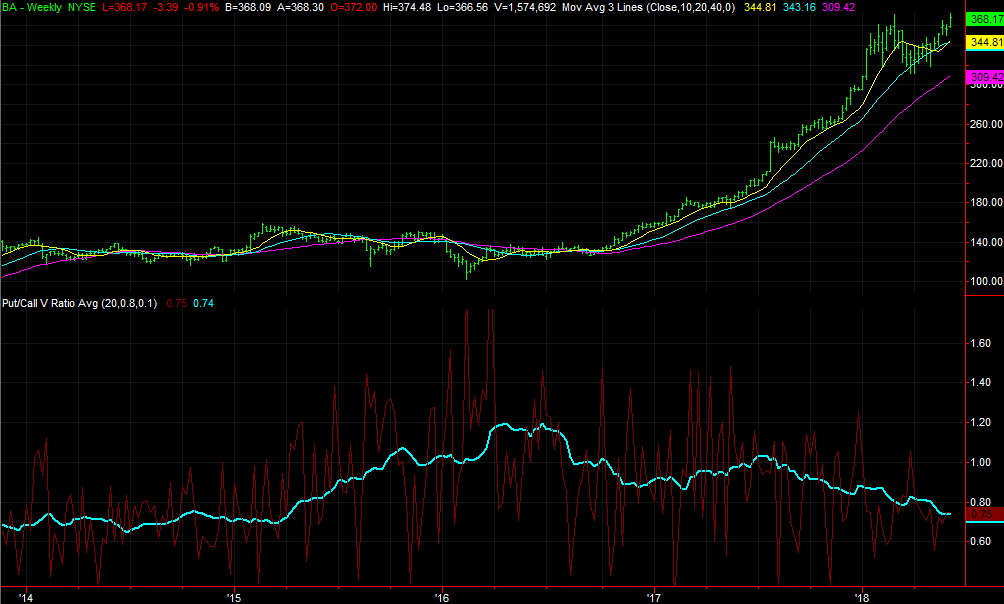Click the -3.39 price change value

tap(166, 8)
